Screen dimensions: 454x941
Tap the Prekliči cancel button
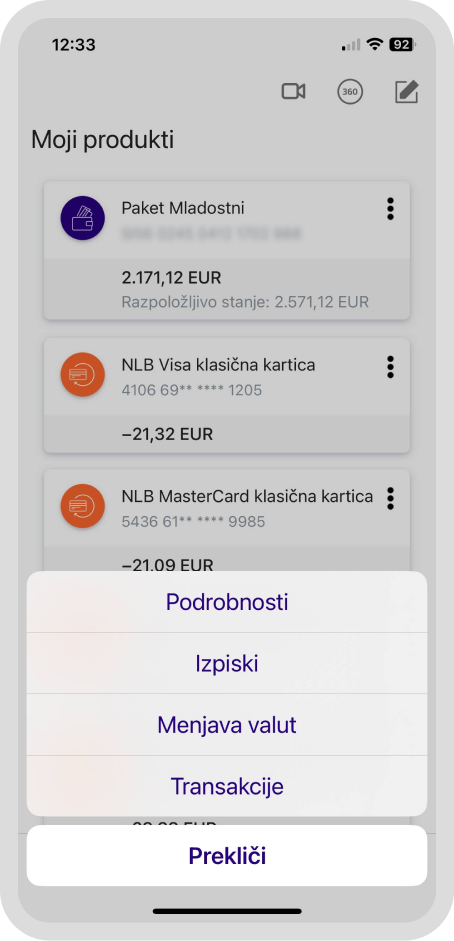(x=227, y=856)
